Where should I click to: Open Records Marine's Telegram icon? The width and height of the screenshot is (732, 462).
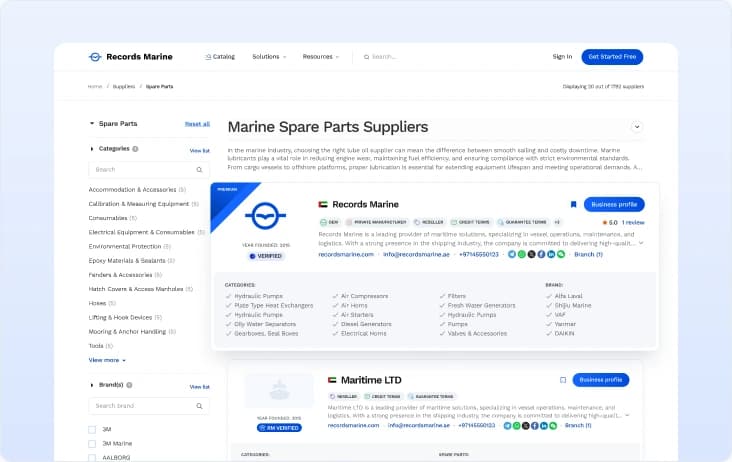(512, 254)
